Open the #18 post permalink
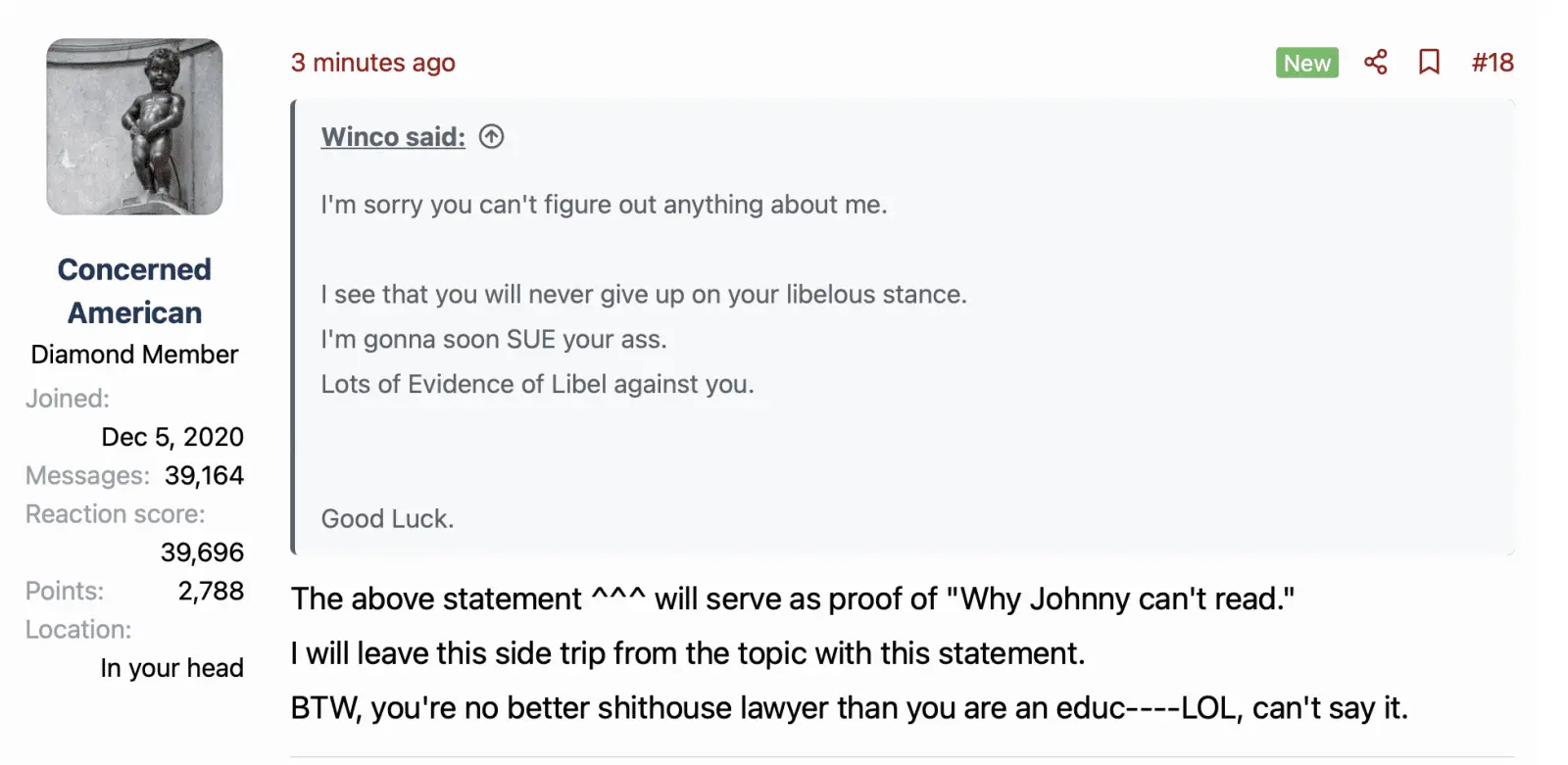 click(x=1492, y=63)
